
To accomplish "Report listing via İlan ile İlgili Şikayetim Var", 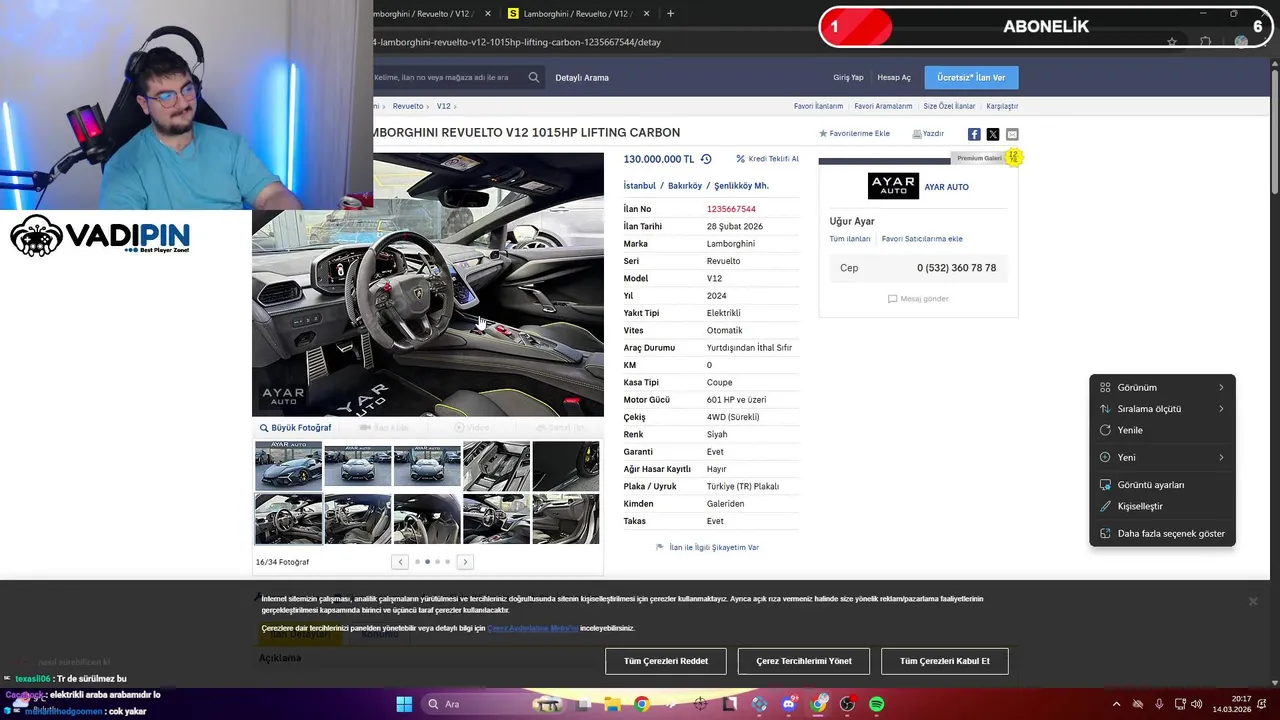I will pyautogui.click(x=707, y=548).
